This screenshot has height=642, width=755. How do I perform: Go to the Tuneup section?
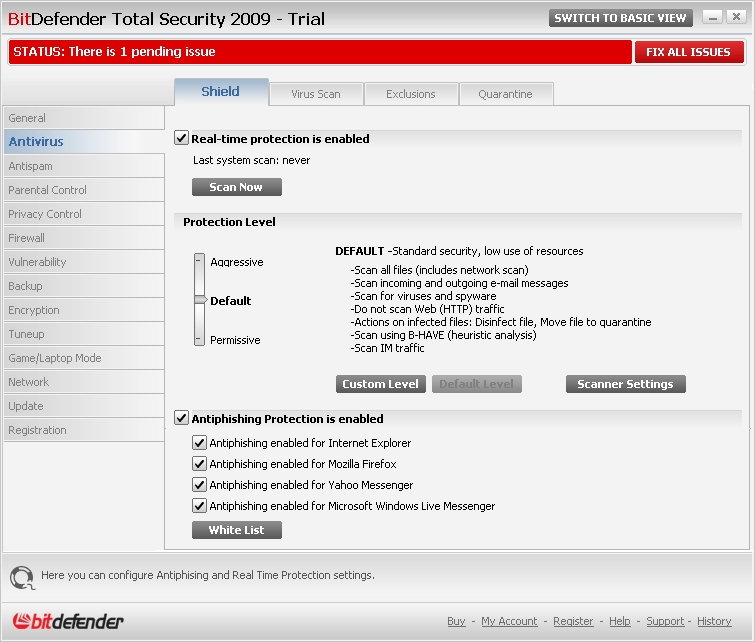[x=84, y=334]
